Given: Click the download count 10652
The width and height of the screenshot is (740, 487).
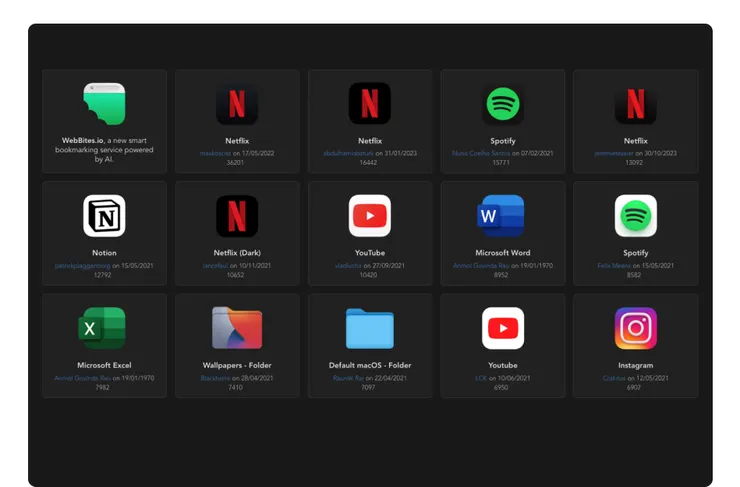Looking at the screenshot, I should tap(235, 274).
